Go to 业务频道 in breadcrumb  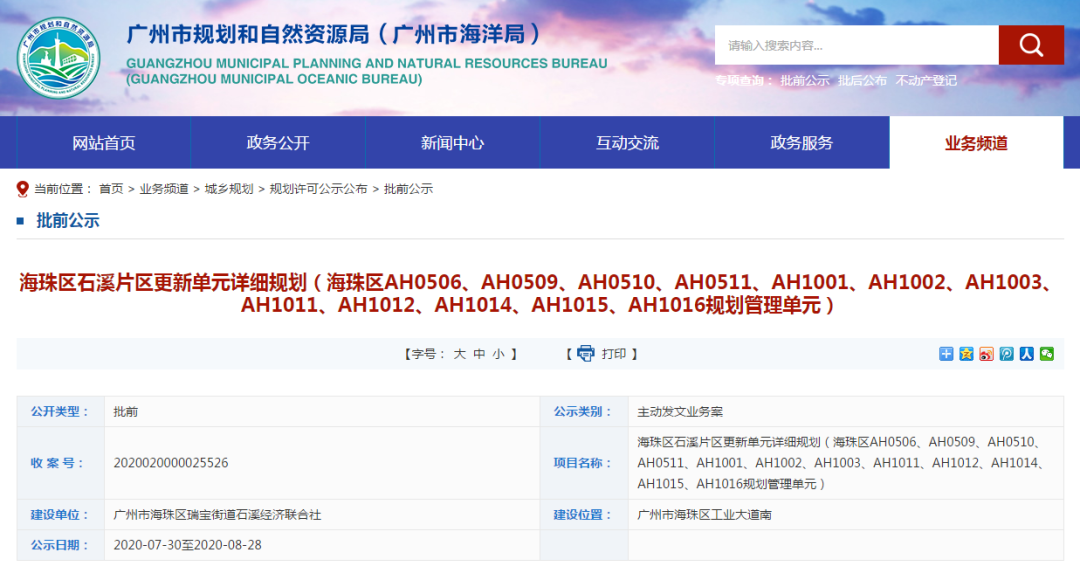(x=164, y=189)
